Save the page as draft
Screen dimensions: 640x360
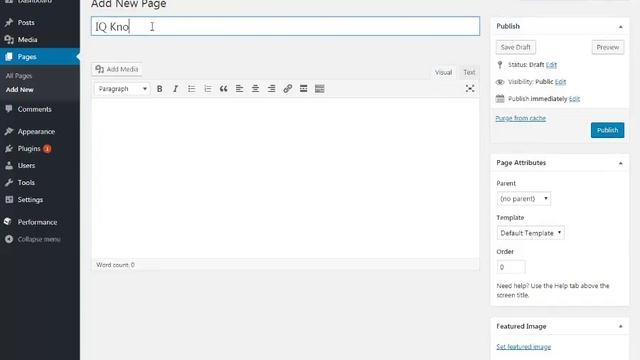[516, 47]
